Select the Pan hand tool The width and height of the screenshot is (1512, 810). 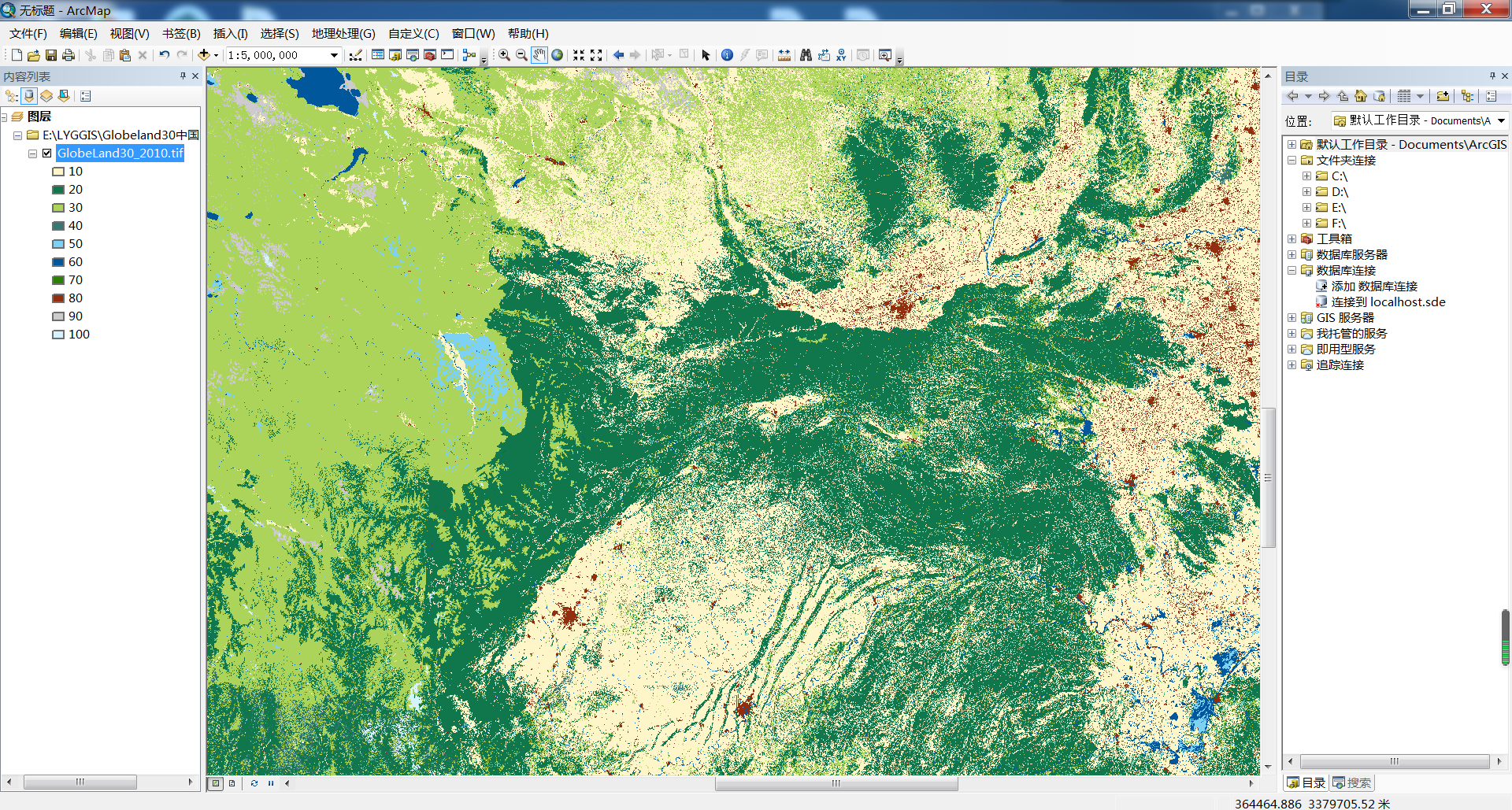(x=539, y=55)
